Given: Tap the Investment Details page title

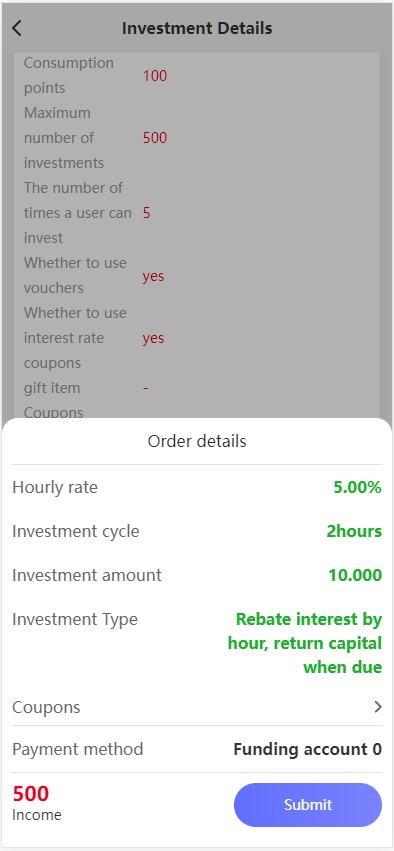Looking at the screenshot, I should click(x=197, y=28).
